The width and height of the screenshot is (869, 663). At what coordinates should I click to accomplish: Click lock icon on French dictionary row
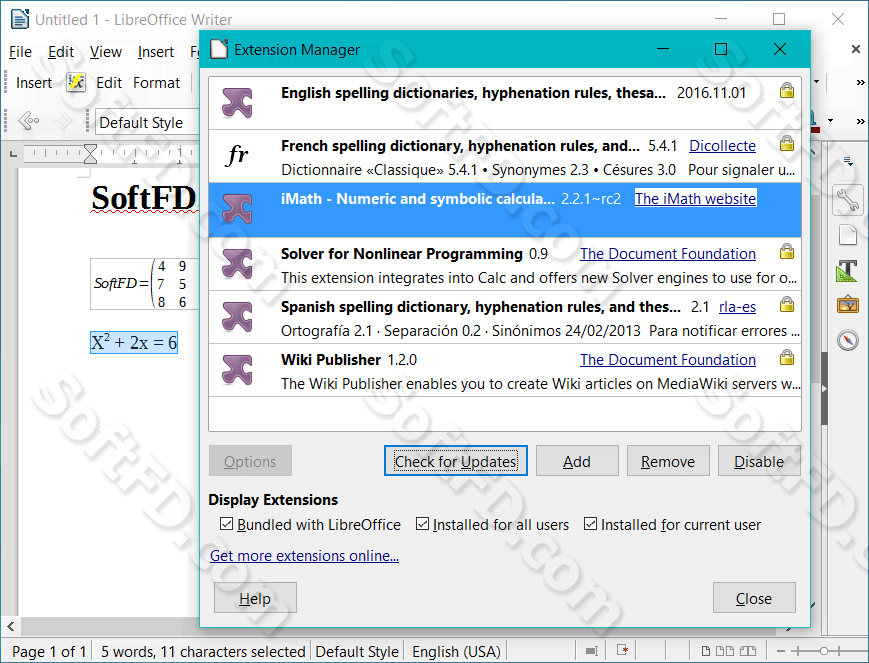(787, 144)
